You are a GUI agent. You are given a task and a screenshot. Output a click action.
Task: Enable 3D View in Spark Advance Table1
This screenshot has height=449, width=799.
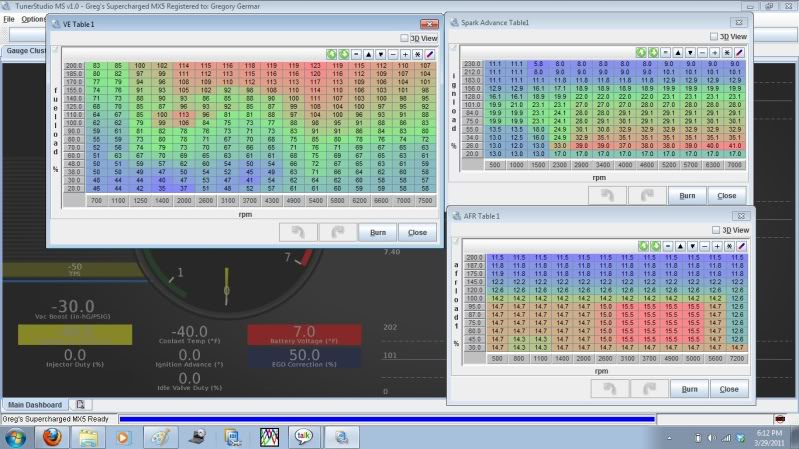[x=729, y=37]
